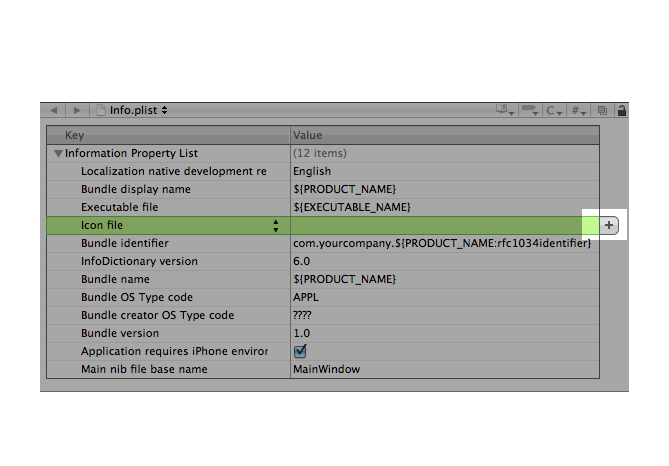Select the Executable file row
This screenshot has width=669, height=466.
(x=323, y=207)
